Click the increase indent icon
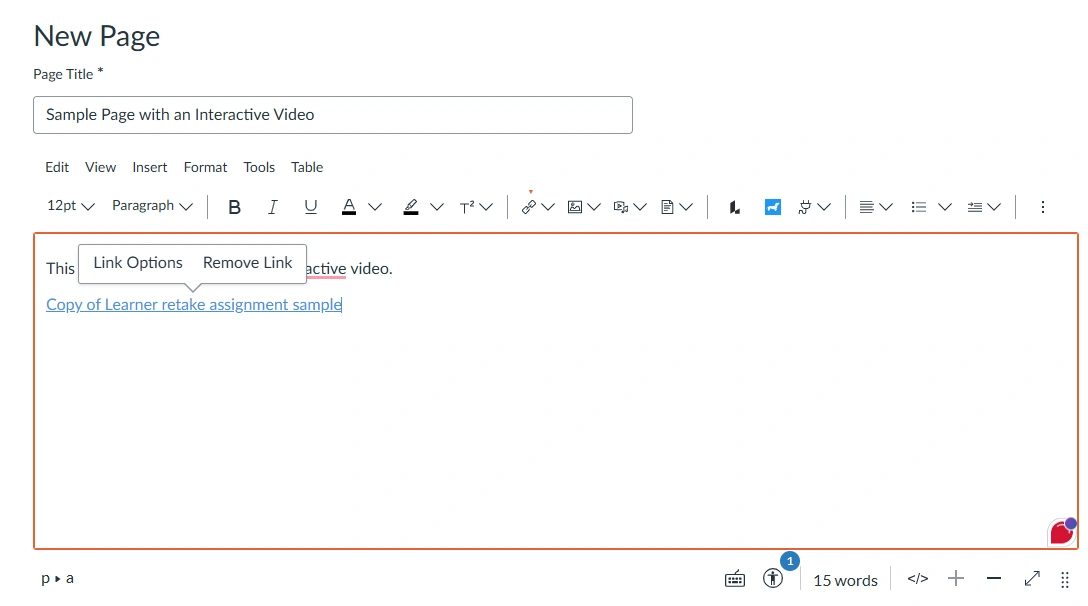The width and height of the screenshot is (1088, 606). 975,207
